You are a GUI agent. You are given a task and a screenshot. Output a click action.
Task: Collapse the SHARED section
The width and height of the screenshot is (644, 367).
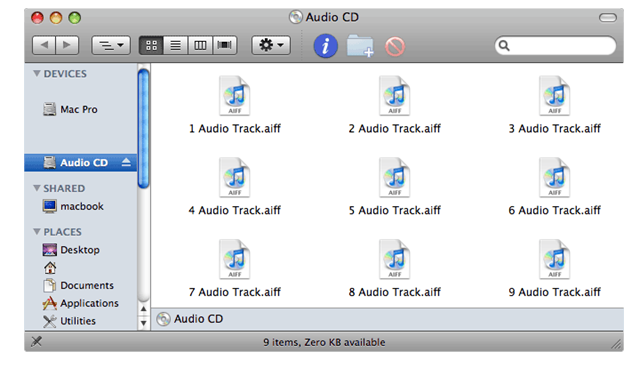coord(37,188)
